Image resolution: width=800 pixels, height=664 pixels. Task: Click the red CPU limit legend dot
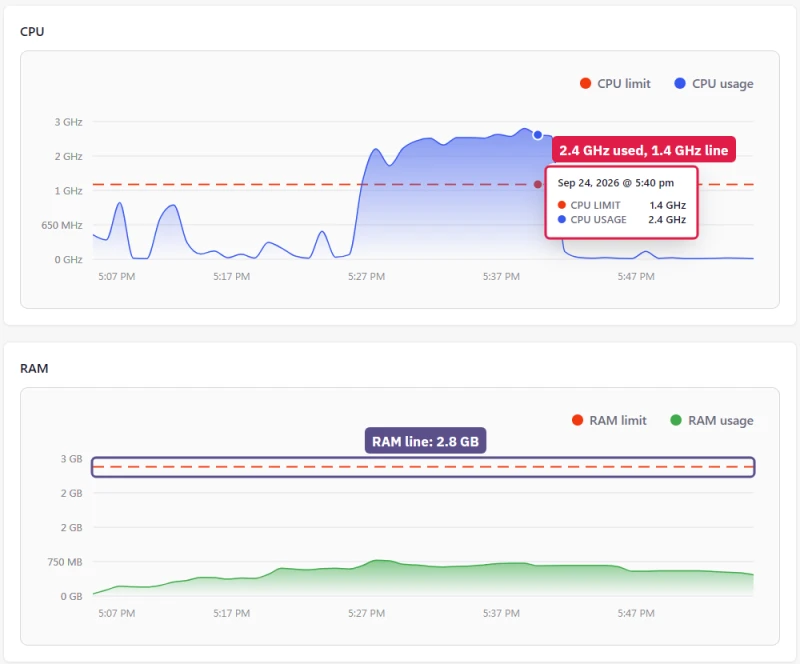click(585, 83)
